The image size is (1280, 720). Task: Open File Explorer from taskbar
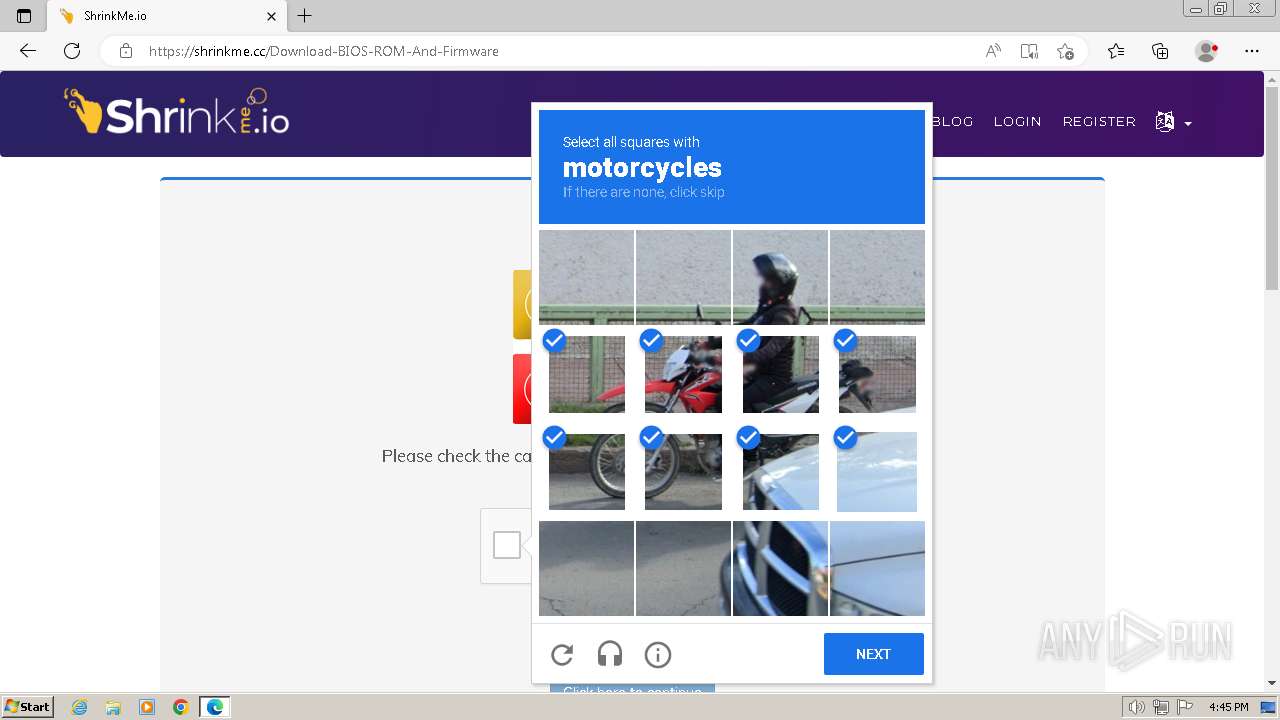coord(113,707)
